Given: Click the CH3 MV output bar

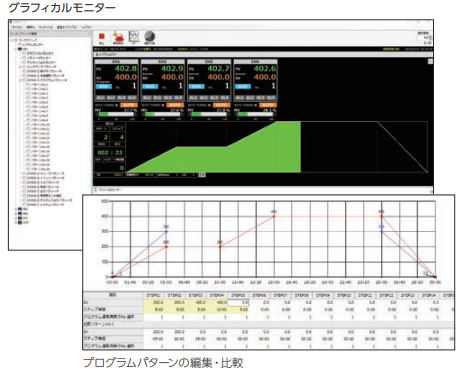Looking at the screenshot, I should 209,114.
